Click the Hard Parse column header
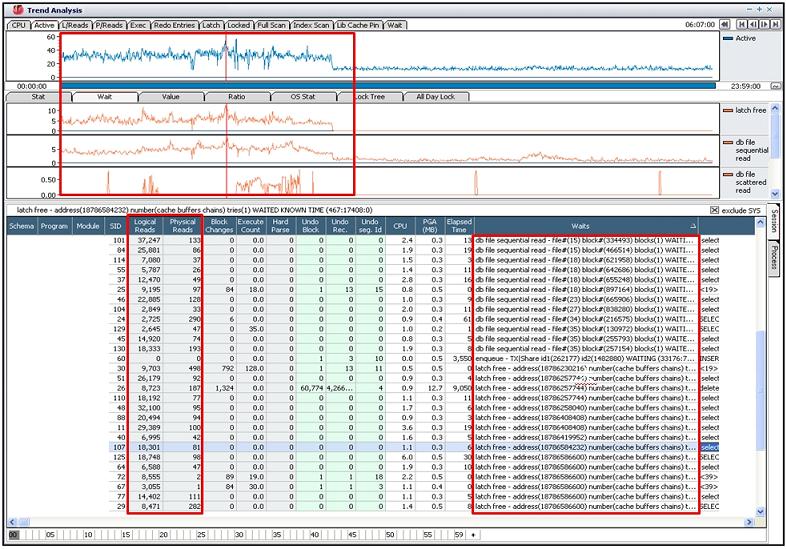The height and width of the screenshot is (549, 787). (281, 226)
